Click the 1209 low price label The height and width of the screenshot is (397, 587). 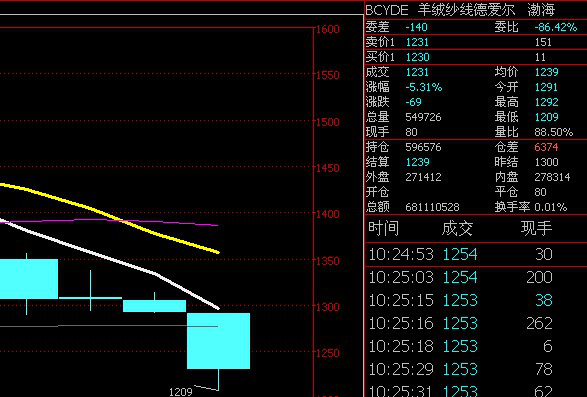pos(180,392)
